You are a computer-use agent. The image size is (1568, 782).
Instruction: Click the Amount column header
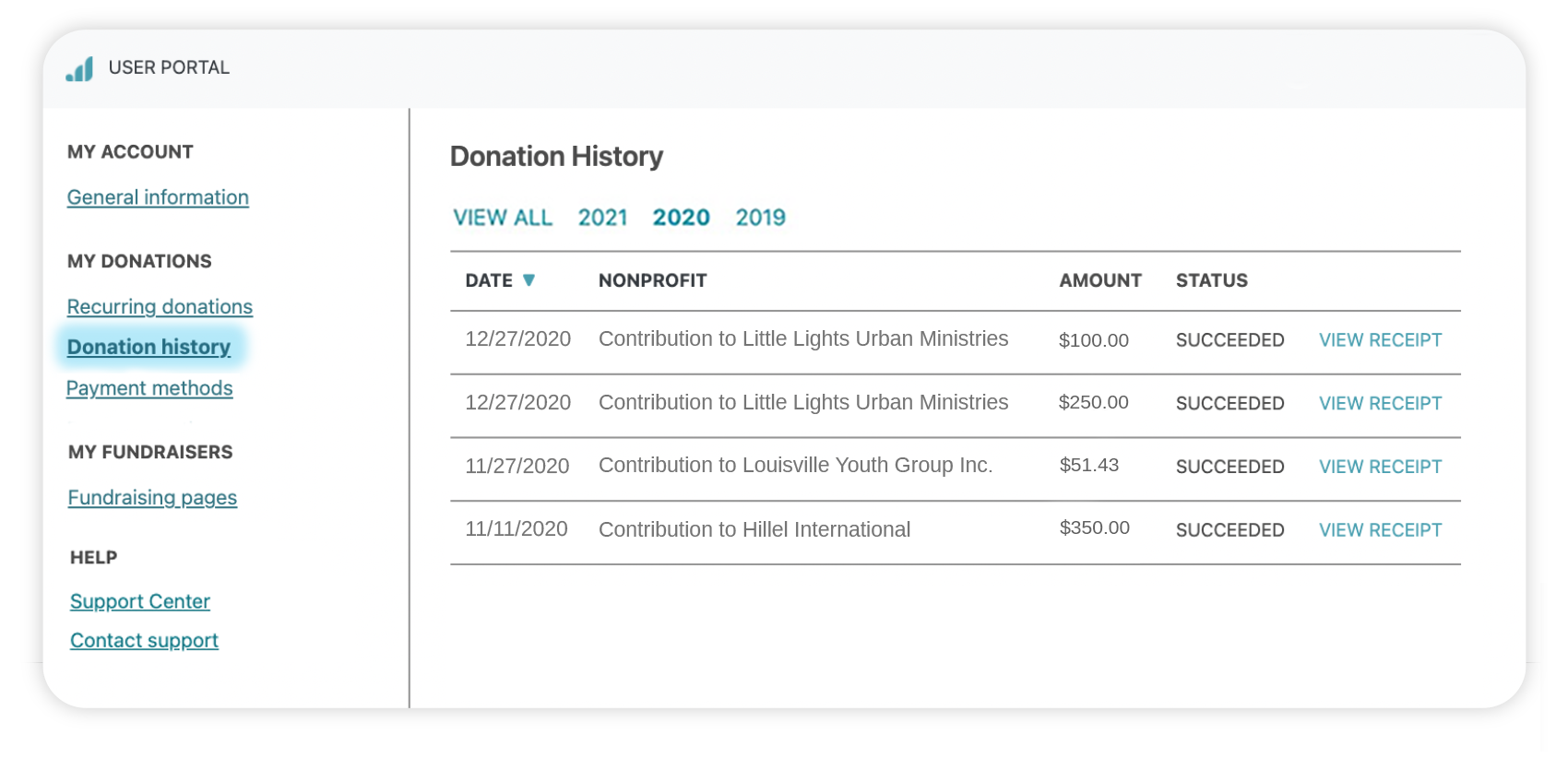coord(1099,280)
